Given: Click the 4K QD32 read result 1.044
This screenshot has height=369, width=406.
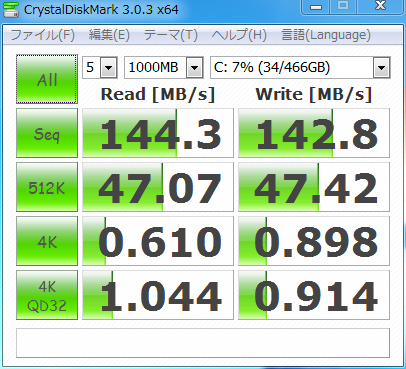Looking at the screenshot, I should pos(158,295).
